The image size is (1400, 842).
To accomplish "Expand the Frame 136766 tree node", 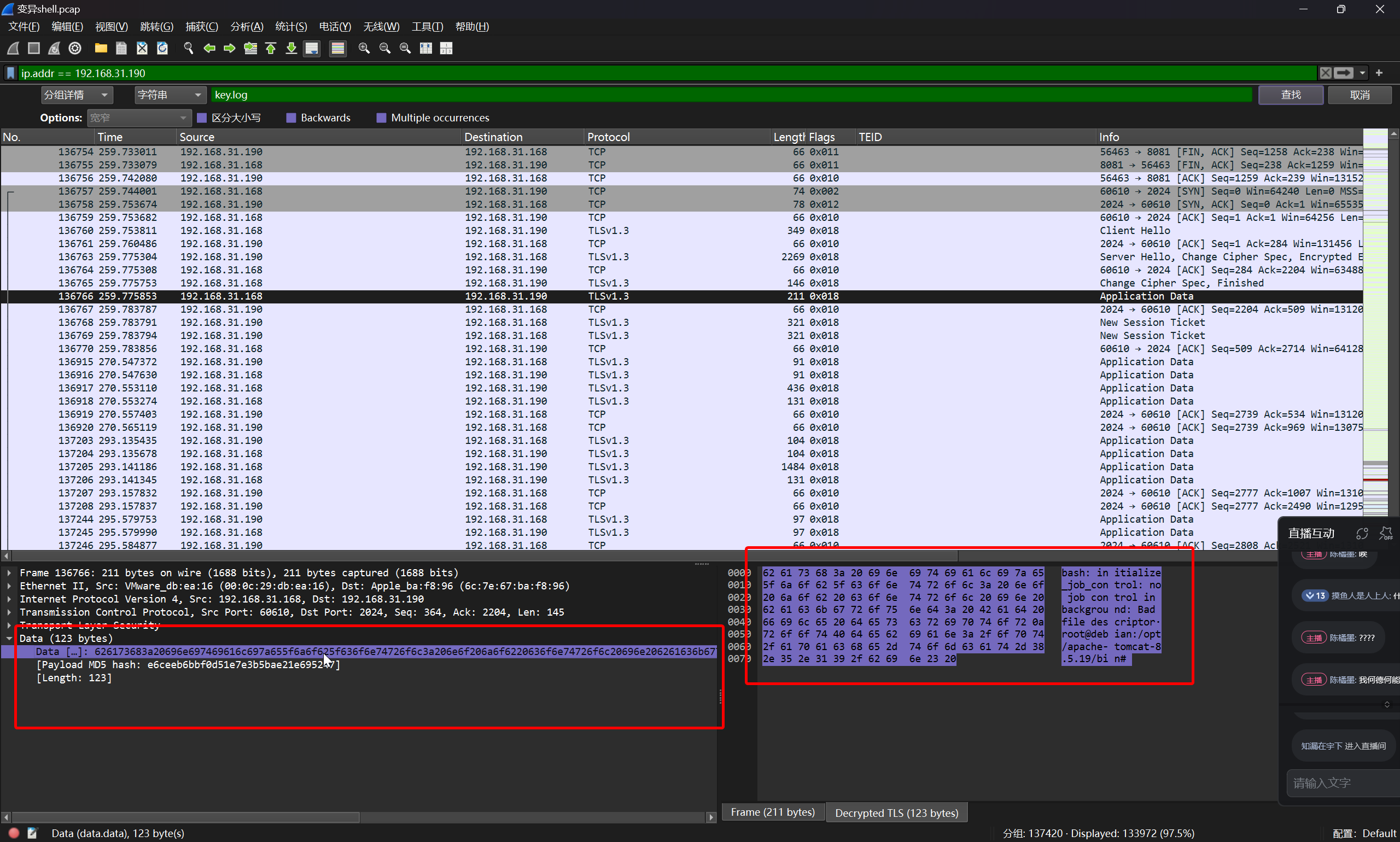I will [9, 572].
